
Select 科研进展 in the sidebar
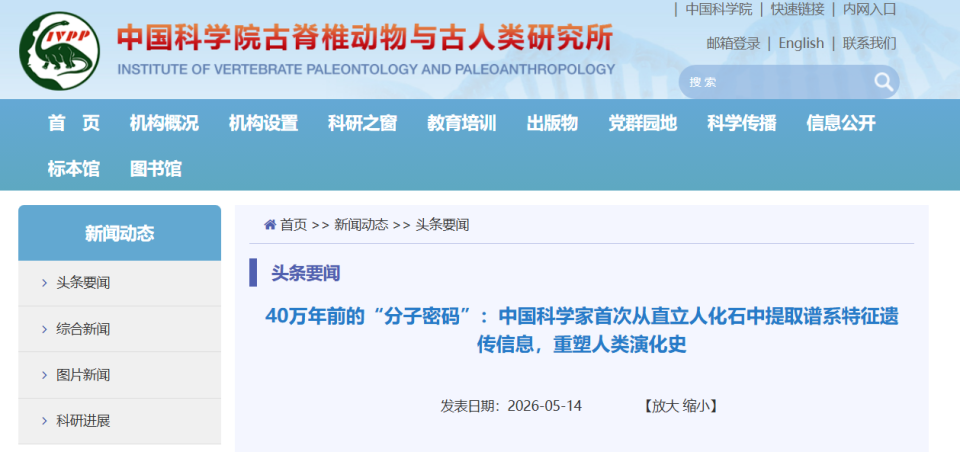click(x=83, y=421)
